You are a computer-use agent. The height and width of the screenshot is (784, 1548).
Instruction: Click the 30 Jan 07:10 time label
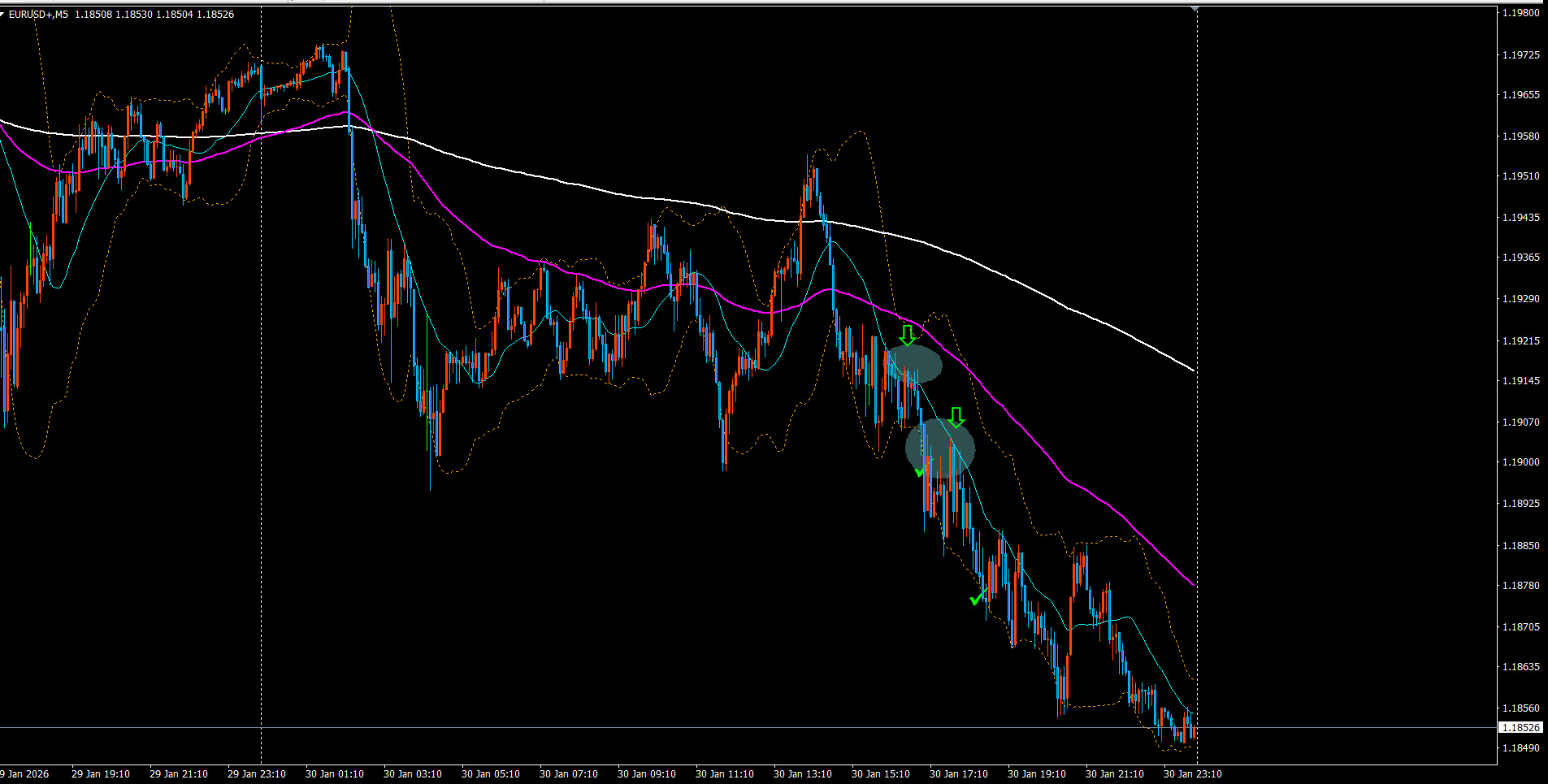point(569,773)
